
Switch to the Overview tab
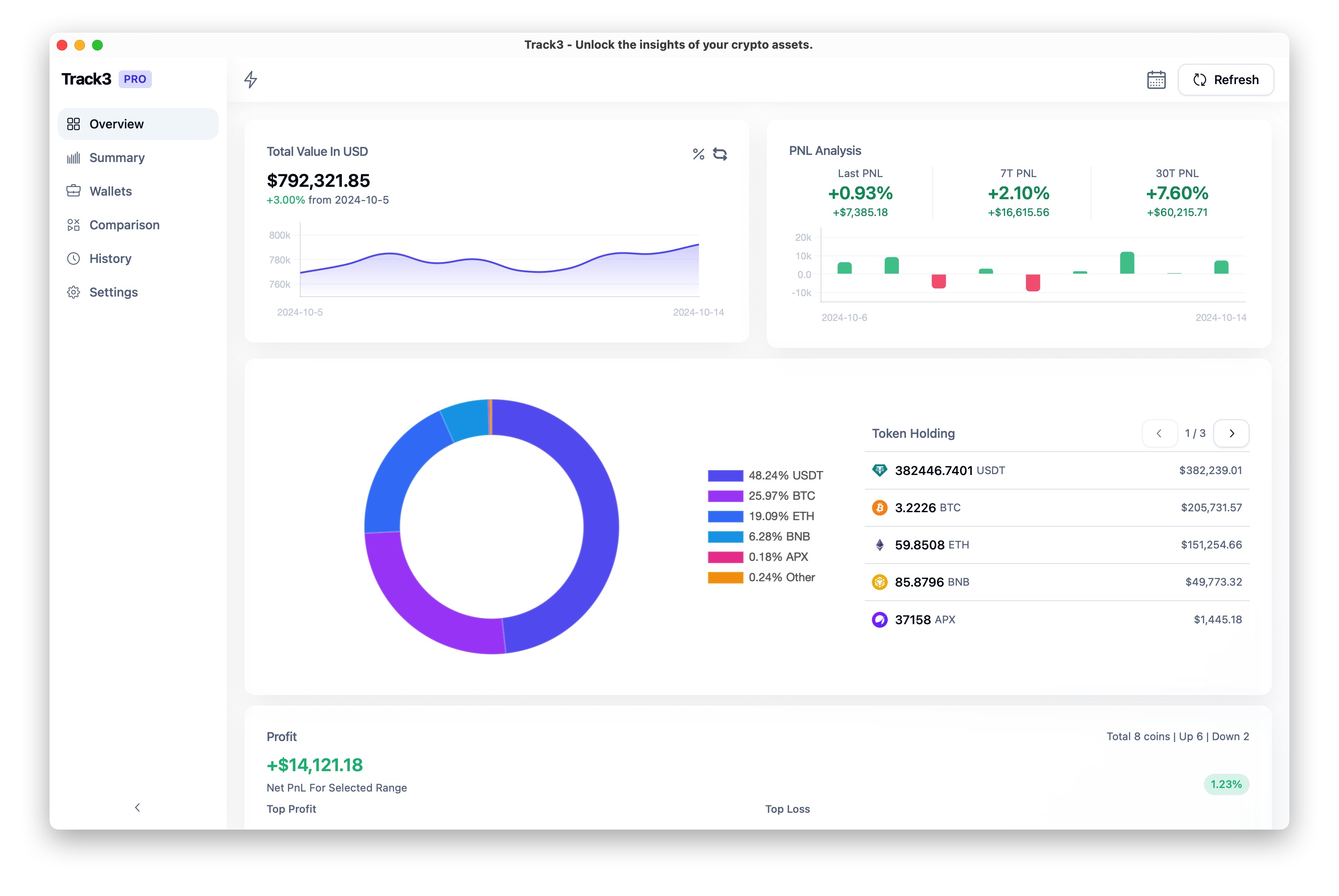tap(116, 124)
